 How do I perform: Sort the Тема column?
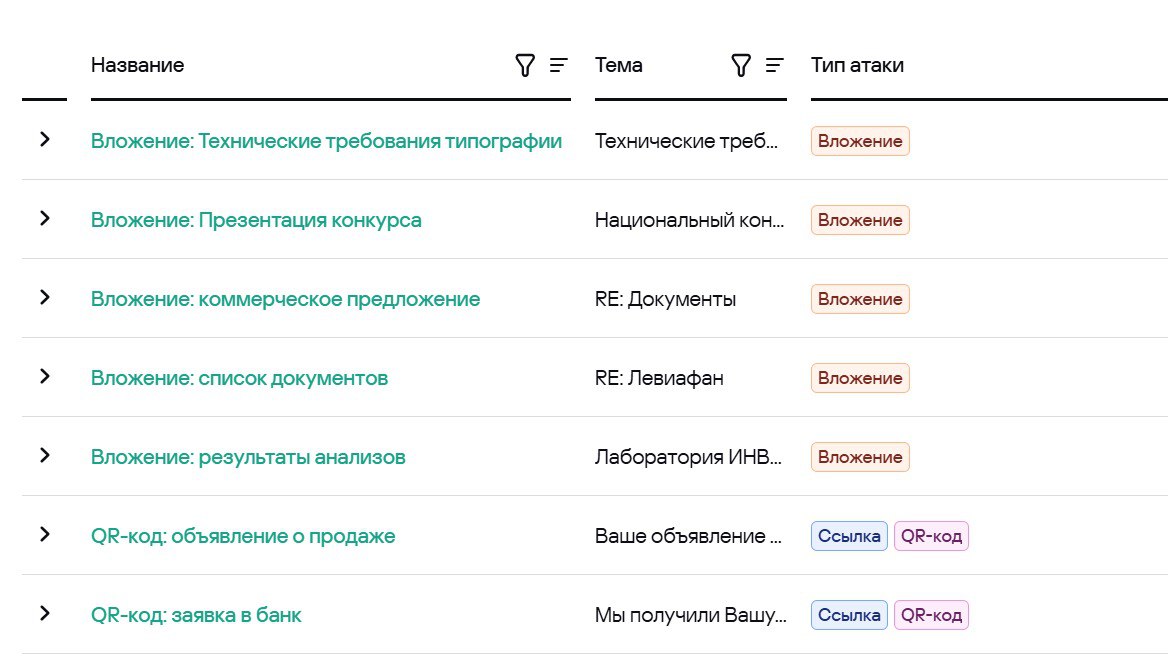click(x=775, y=66)
